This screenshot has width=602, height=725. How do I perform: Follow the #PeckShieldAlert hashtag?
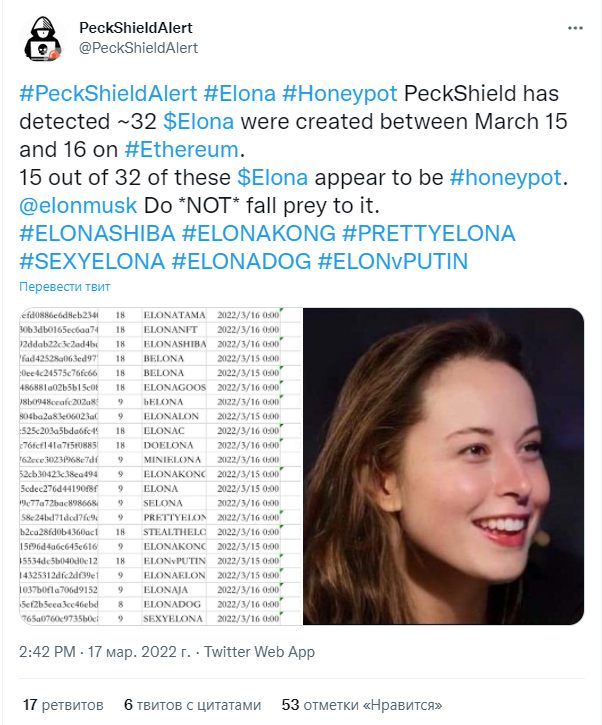coord(108,93)
